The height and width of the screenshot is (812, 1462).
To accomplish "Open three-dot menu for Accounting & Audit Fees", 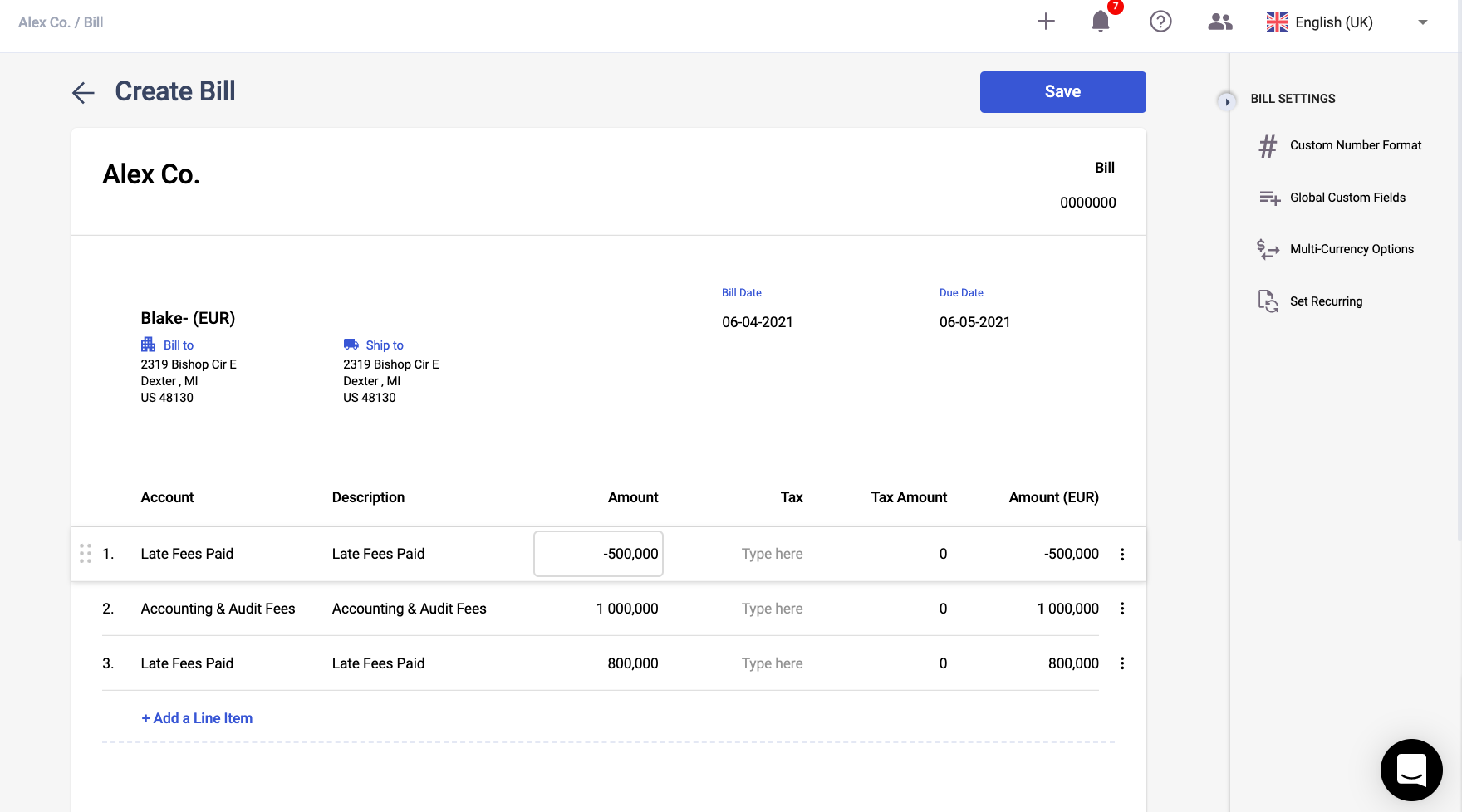I will [x=1122, y=609].
